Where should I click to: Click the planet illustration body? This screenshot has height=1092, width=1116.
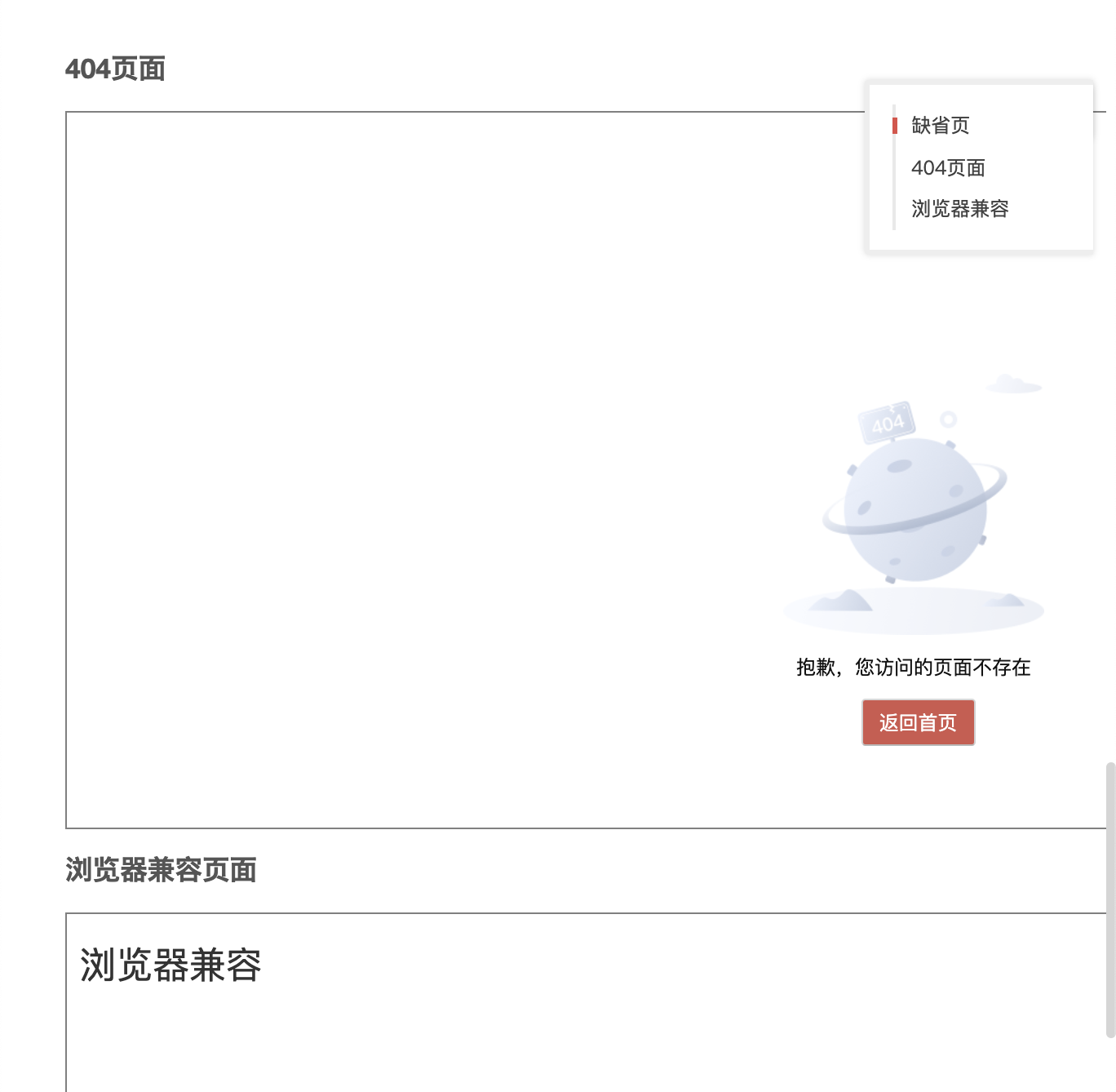point(914,510)
